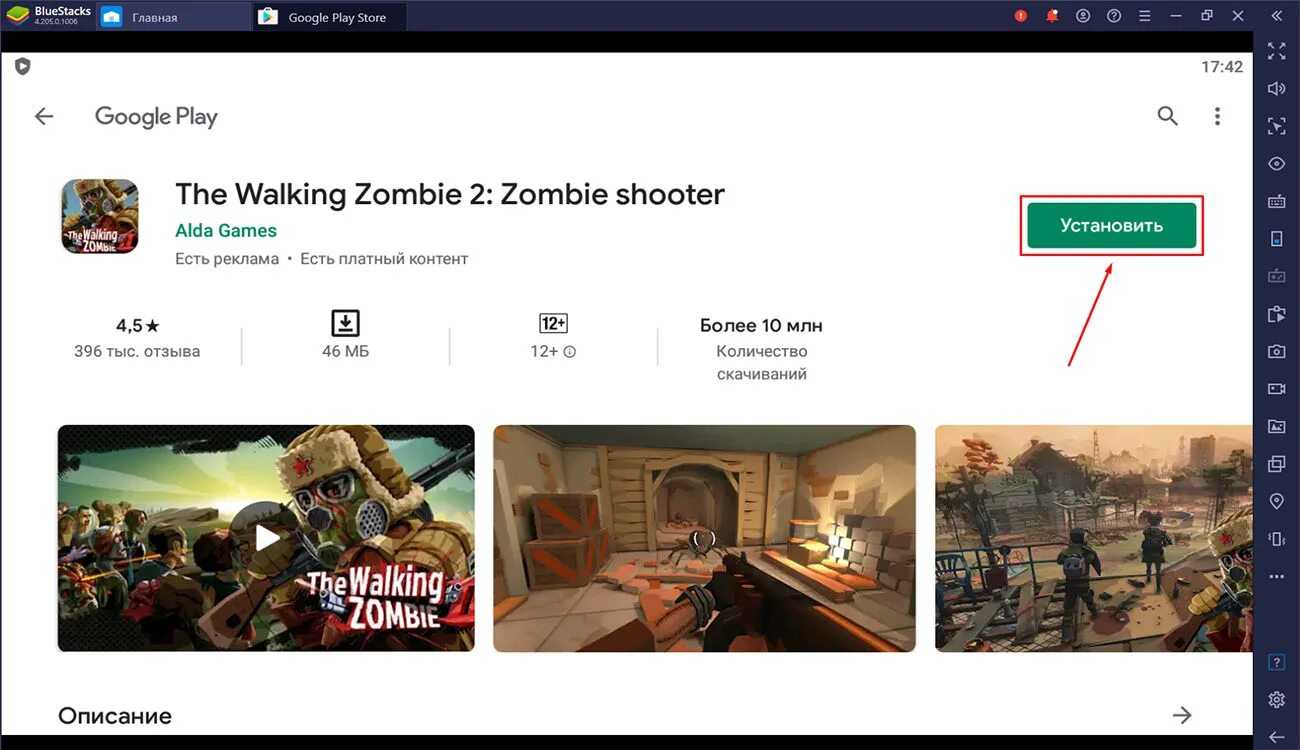The width and height of the screenshot is (1300, 750).
Task: Open the 12+ rating info icon
Action: click(x=570, y=352)
